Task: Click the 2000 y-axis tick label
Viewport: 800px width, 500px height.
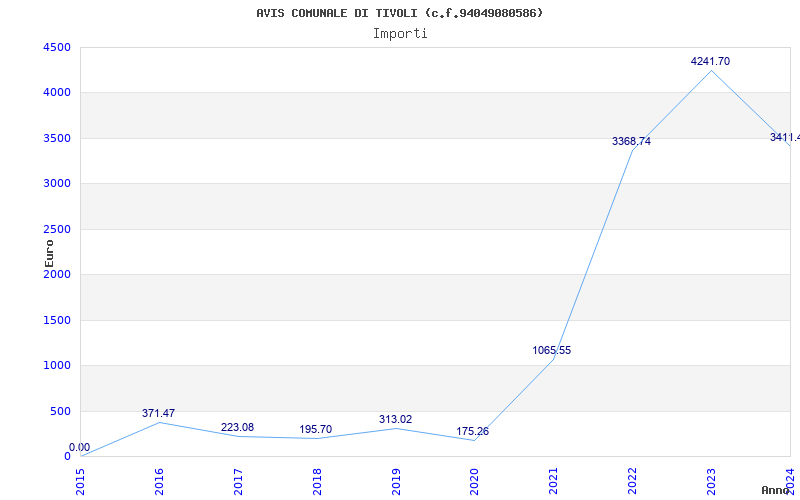Action: point(57,274)
